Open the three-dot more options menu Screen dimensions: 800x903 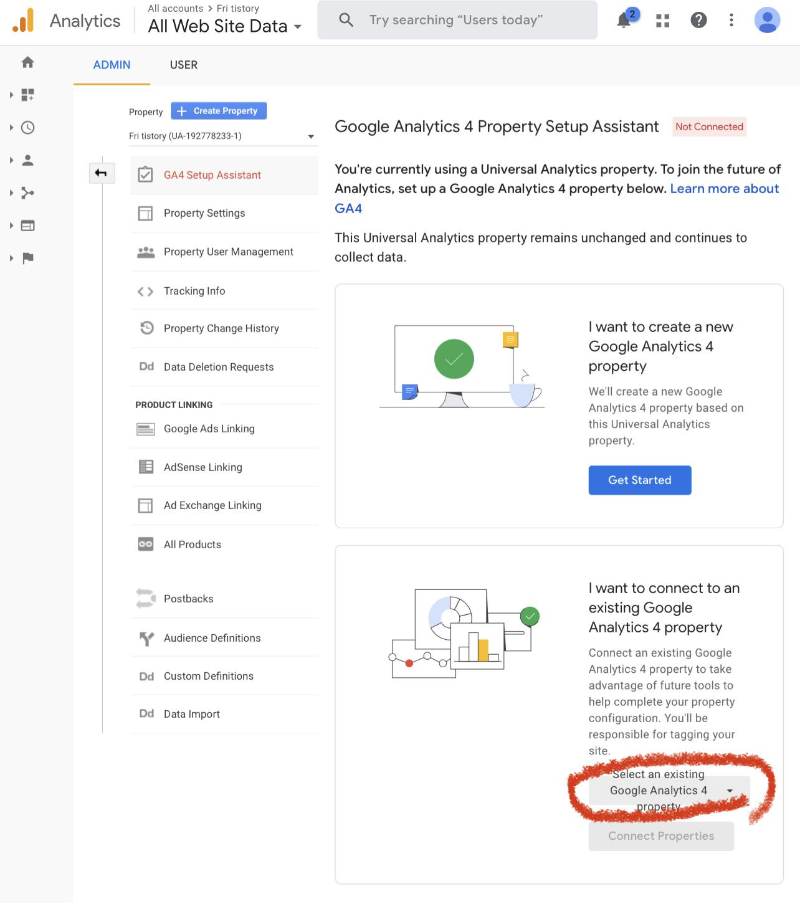pyautogui.click(x=731, y=20)
